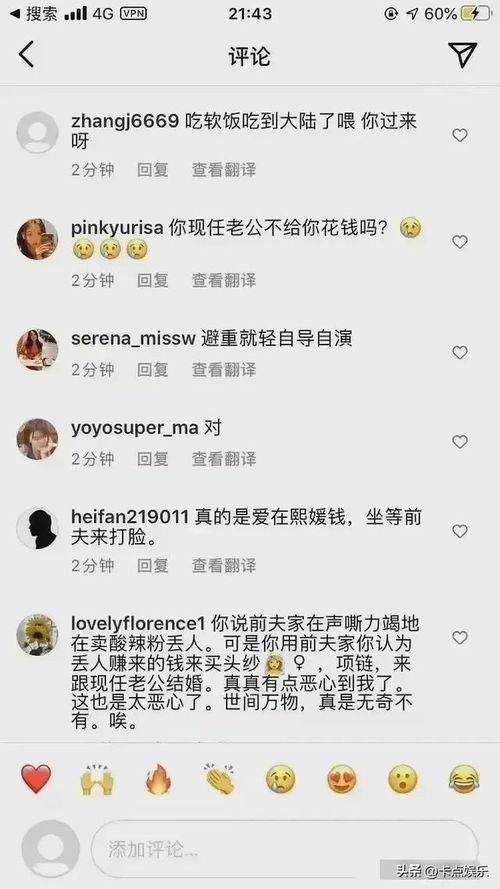The image size is (500, 889).
Task: Insert the fire emoji reaction
Action: 158,779
